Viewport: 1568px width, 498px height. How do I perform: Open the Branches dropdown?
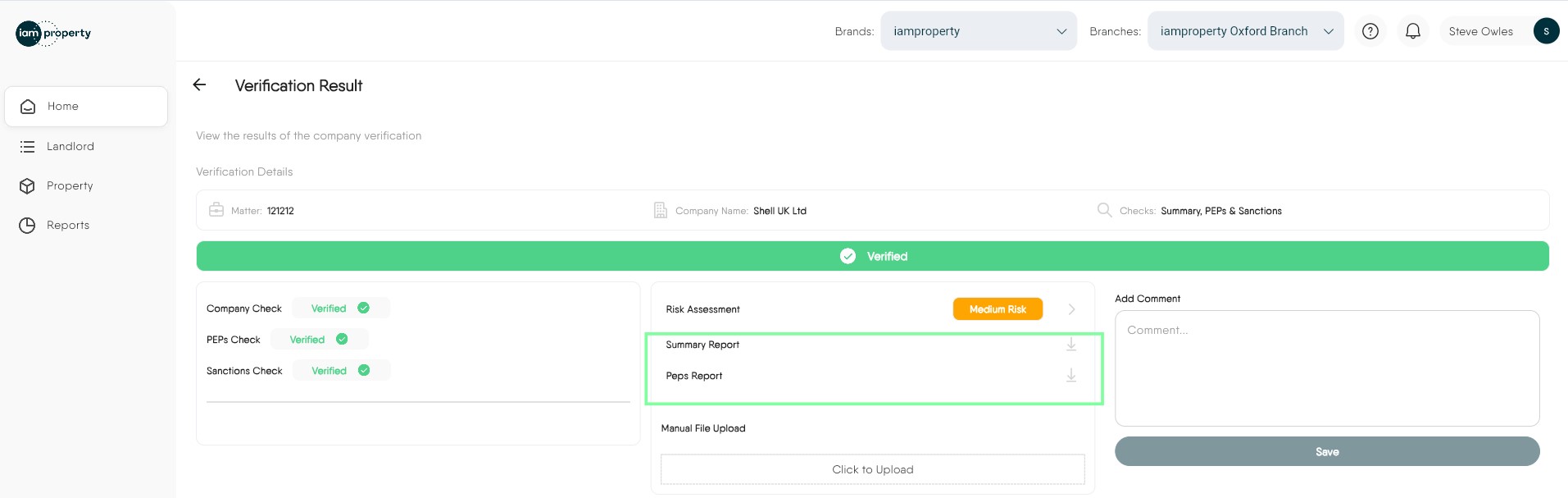click(1244, 31)
